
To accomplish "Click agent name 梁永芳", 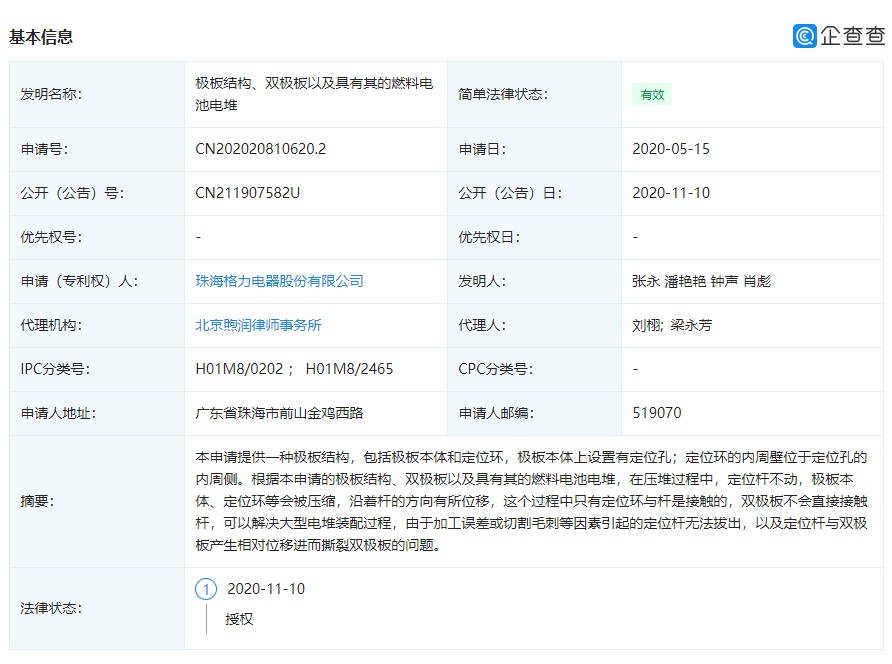I will (x=690, y=325).
